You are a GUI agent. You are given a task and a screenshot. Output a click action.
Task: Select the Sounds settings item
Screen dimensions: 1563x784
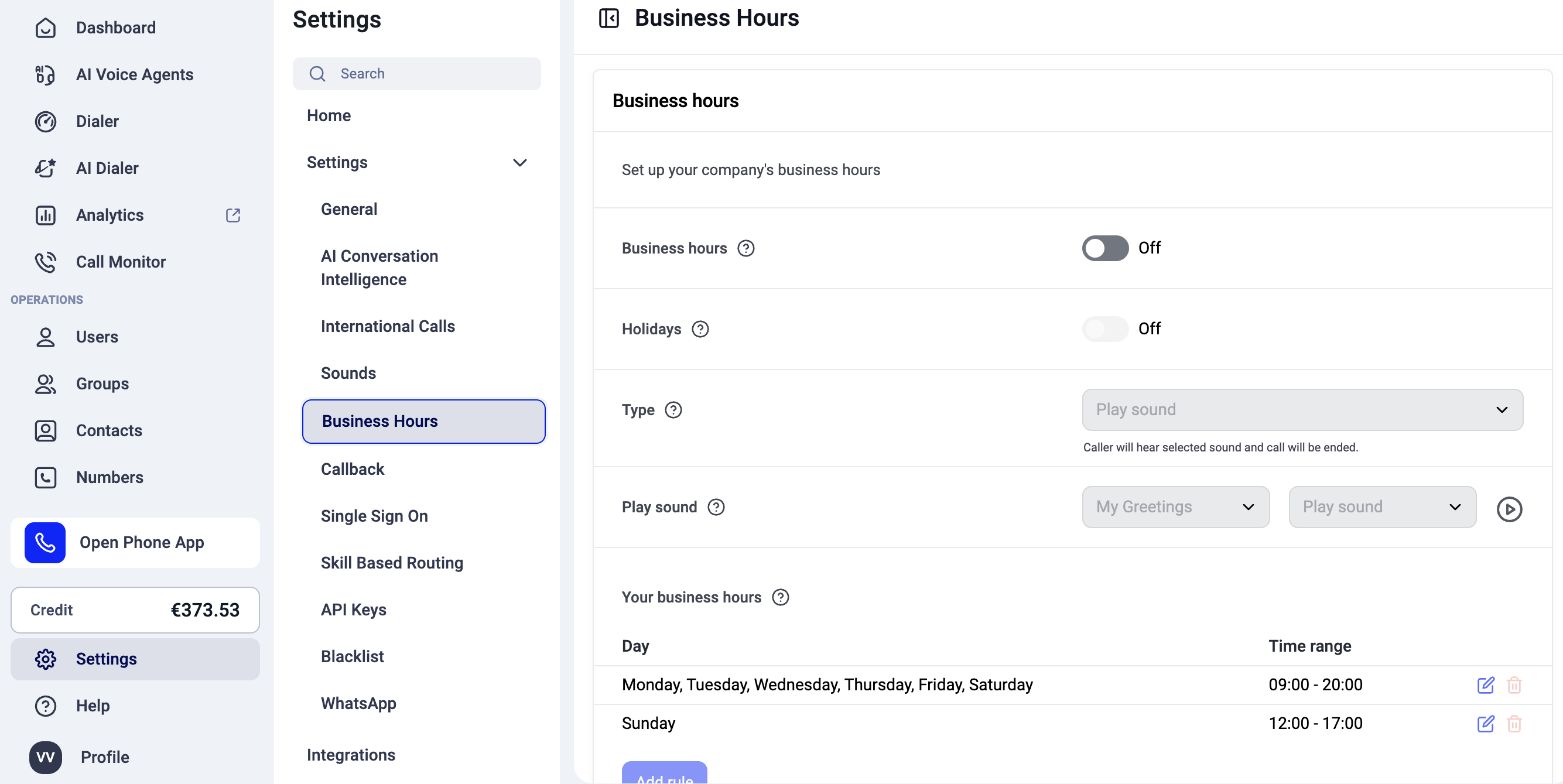[x=348, y=373]
